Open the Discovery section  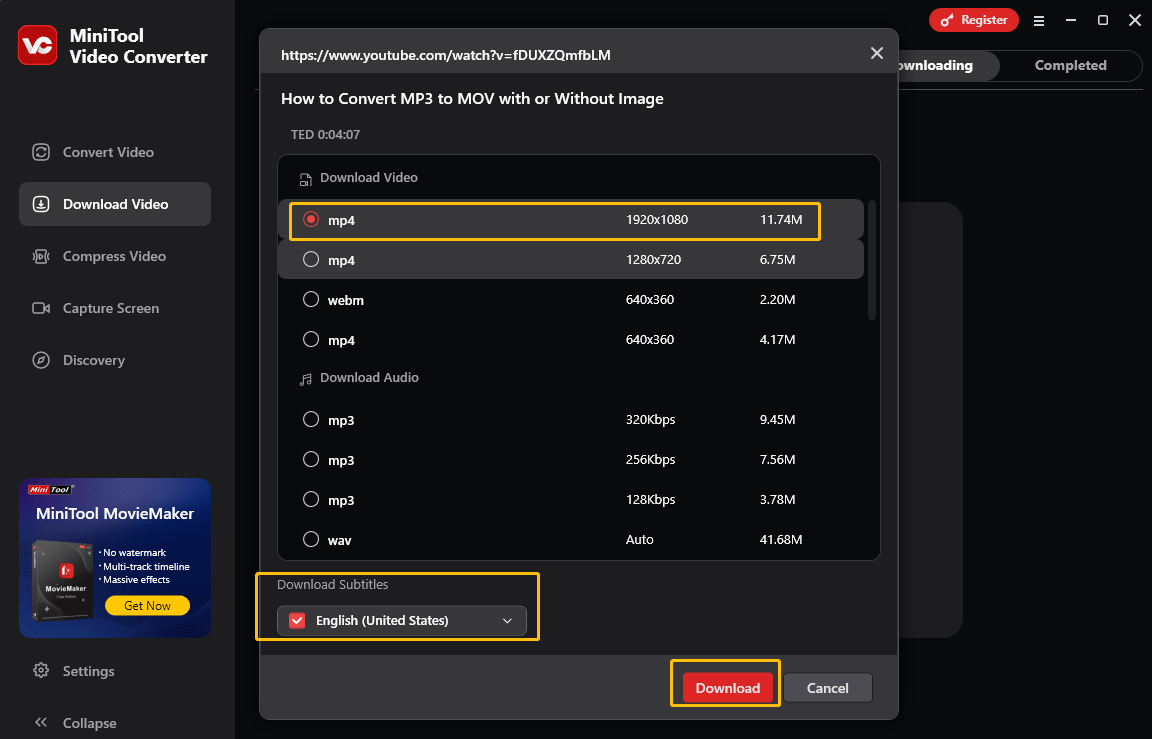115,360
